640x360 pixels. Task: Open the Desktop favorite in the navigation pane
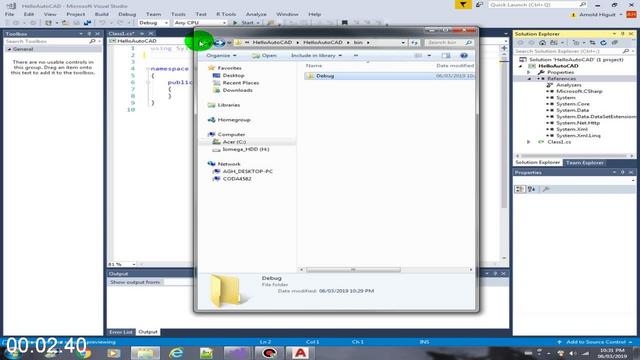point(233,76)
